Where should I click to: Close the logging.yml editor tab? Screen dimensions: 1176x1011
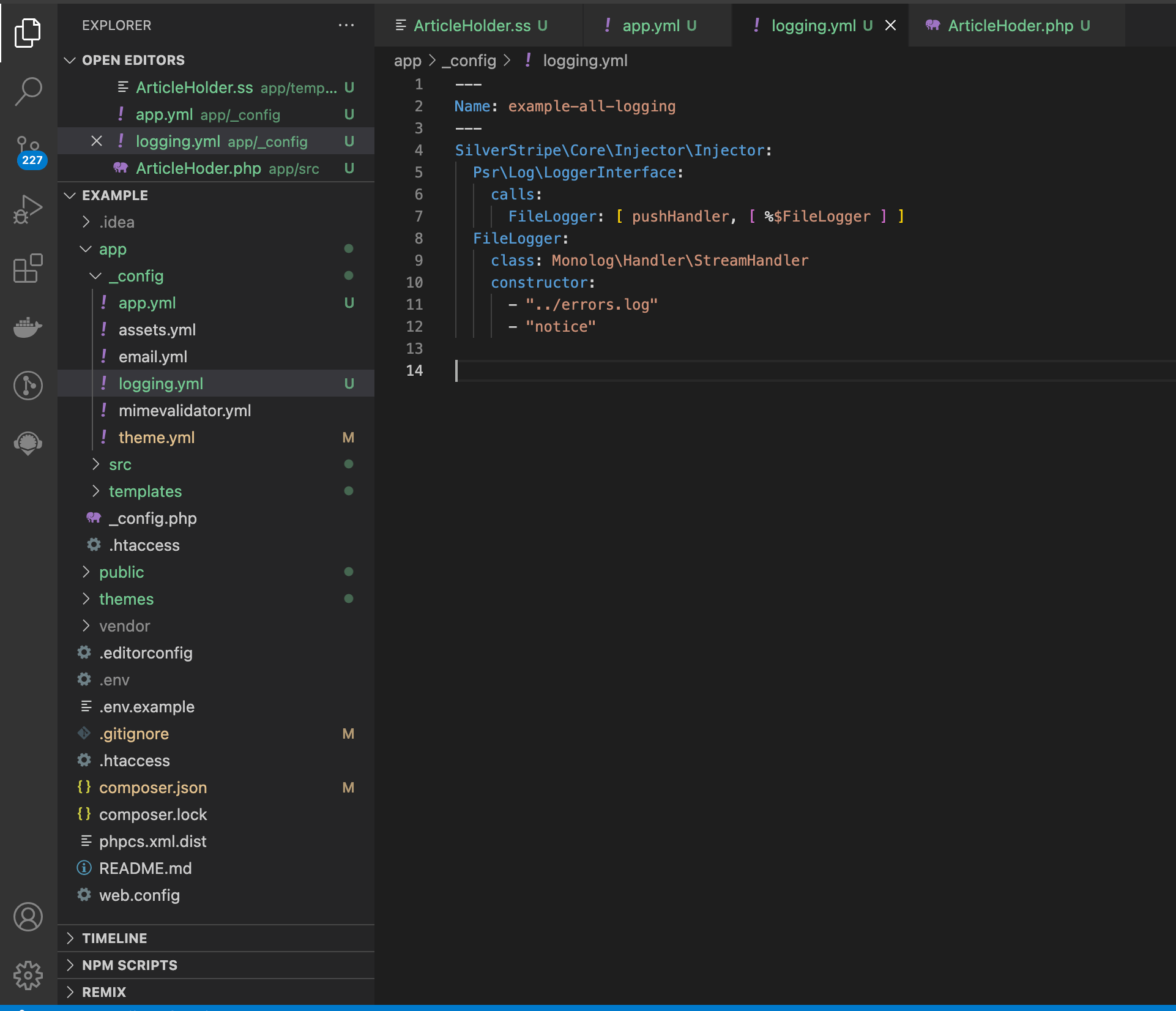click(891, 25)
